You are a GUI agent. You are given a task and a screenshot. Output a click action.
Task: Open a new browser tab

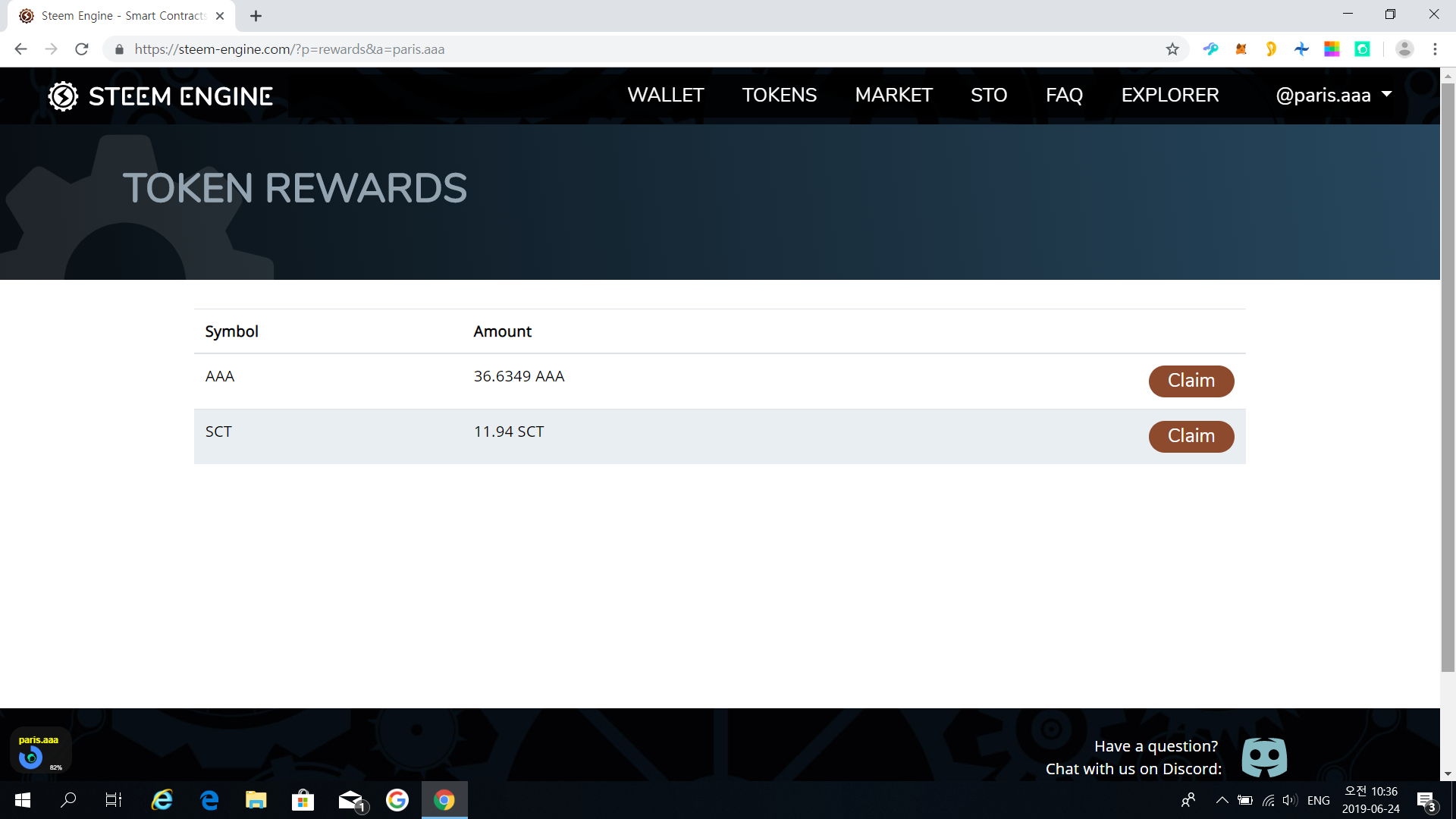coord(256,16)
